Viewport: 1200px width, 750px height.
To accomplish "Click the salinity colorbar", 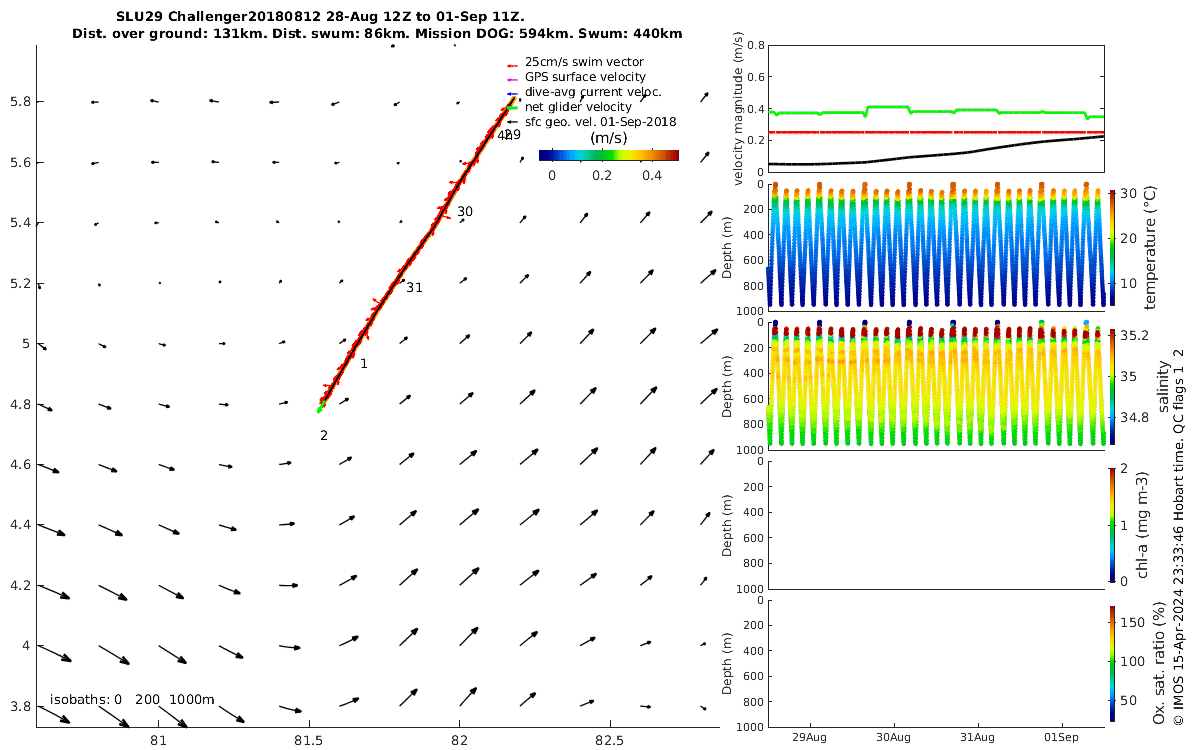I will pyautogui.click(x=1111, y=386).
